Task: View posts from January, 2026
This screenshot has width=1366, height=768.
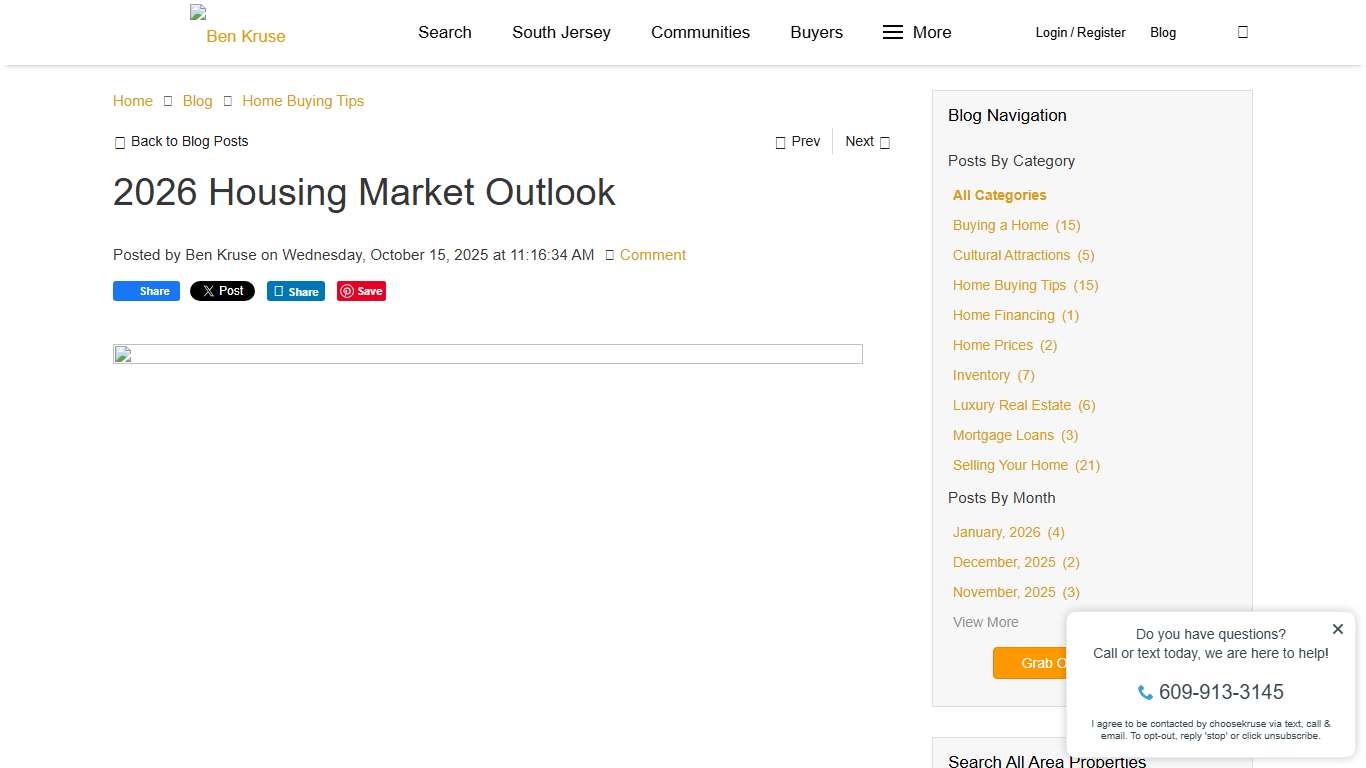Action: [996, 532]
